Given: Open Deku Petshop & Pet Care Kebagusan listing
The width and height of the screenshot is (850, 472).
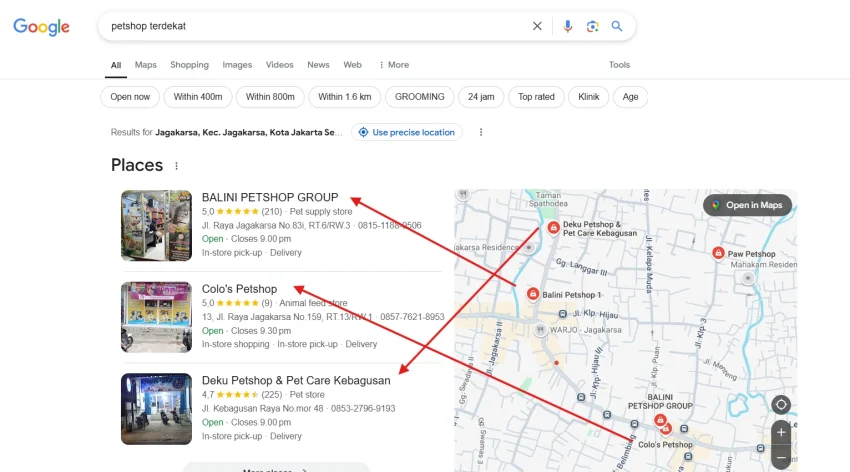Looking at the screenshot, I should tap(296, 380).
